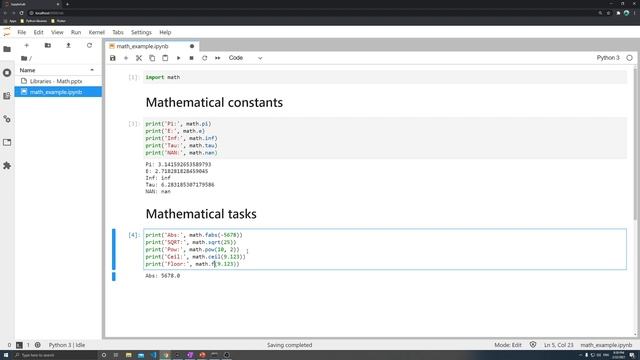Screen dimensions: 640x360
Task: Click the Ln 5, Col 23 status item
Action: (559, 345)
